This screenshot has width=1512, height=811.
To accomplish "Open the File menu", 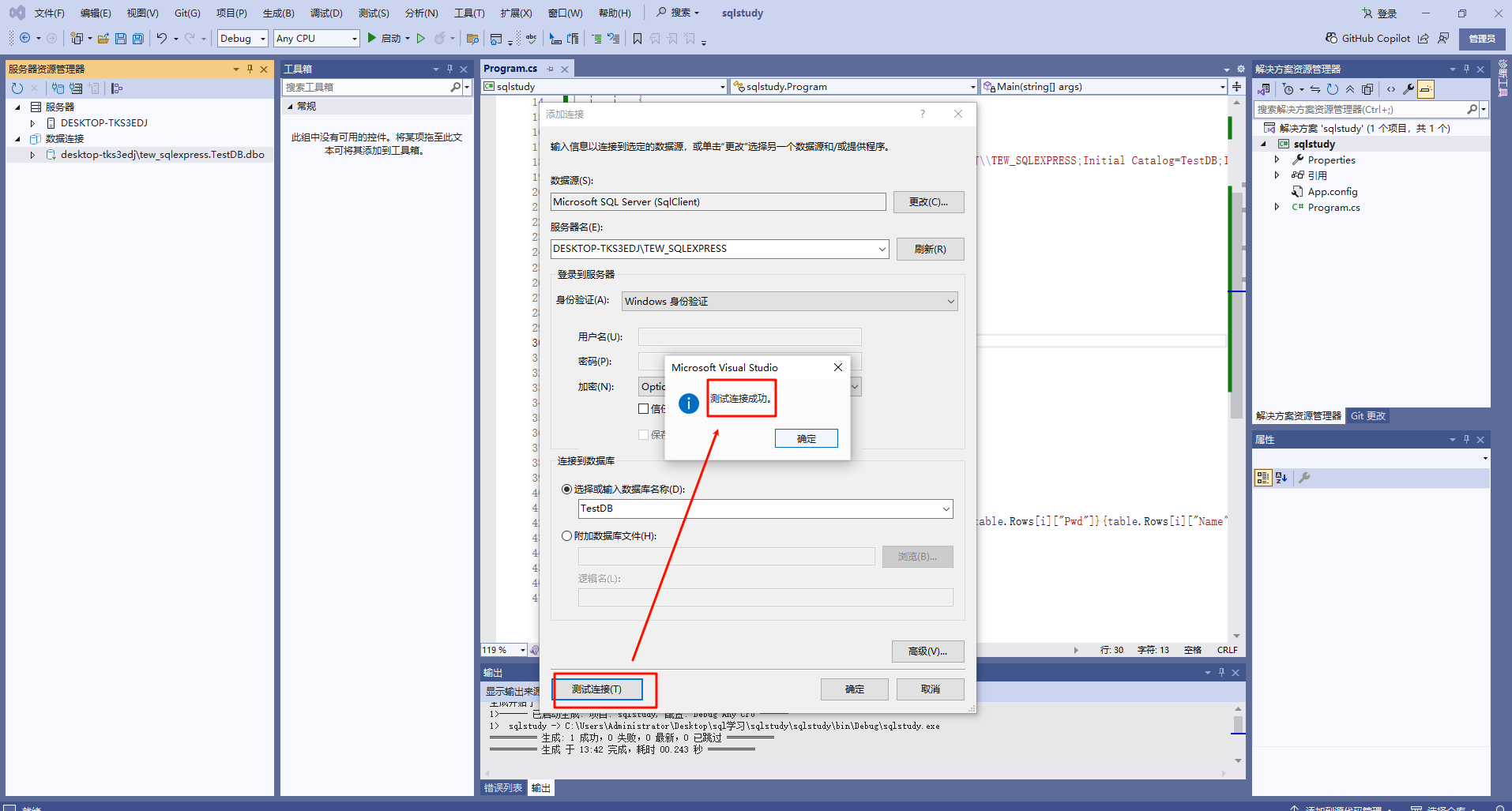I will [x=49, y=13].
